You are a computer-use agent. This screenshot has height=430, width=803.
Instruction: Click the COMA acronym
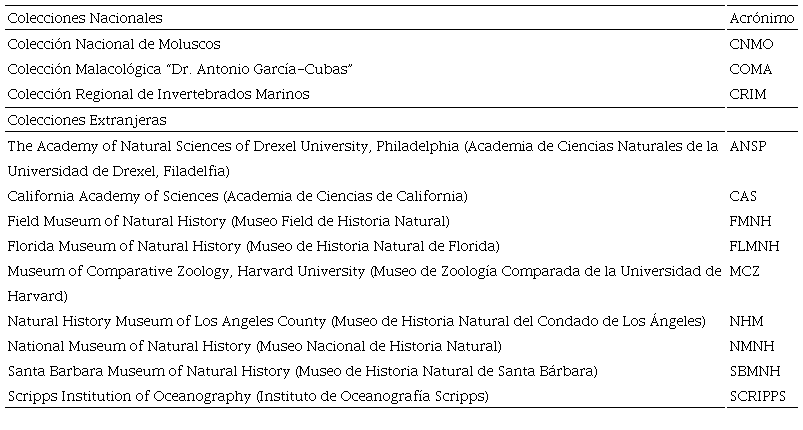[x=752, y=69]
